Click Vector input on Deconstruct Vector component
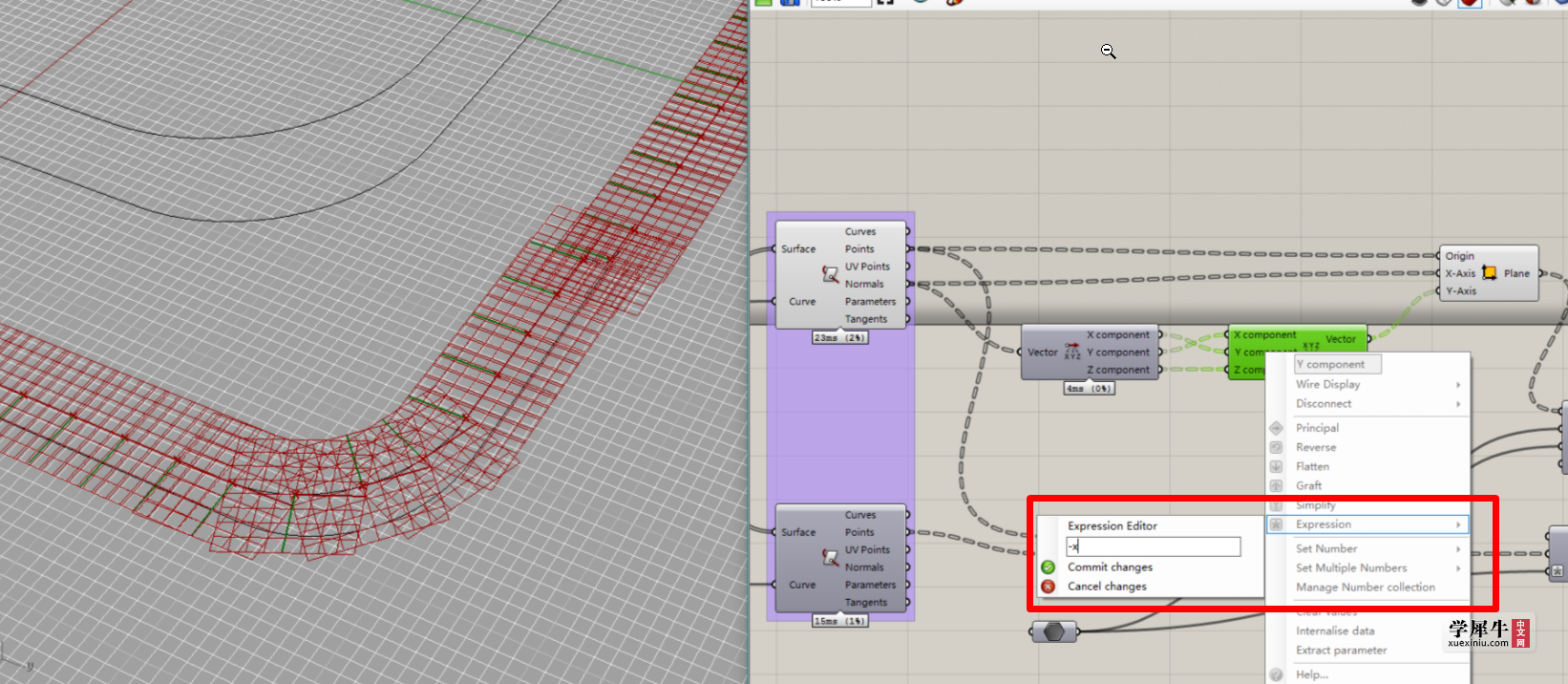Viewport: 1568px width, 684px height. click(1042, 353)
